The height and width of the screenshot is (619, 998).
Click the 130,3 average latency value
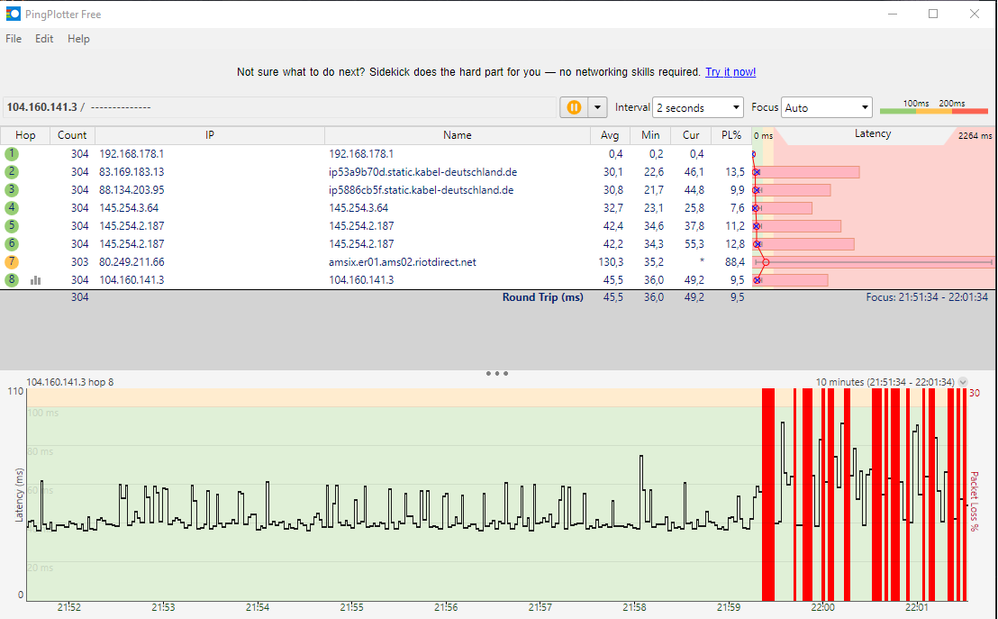point(611,262)
